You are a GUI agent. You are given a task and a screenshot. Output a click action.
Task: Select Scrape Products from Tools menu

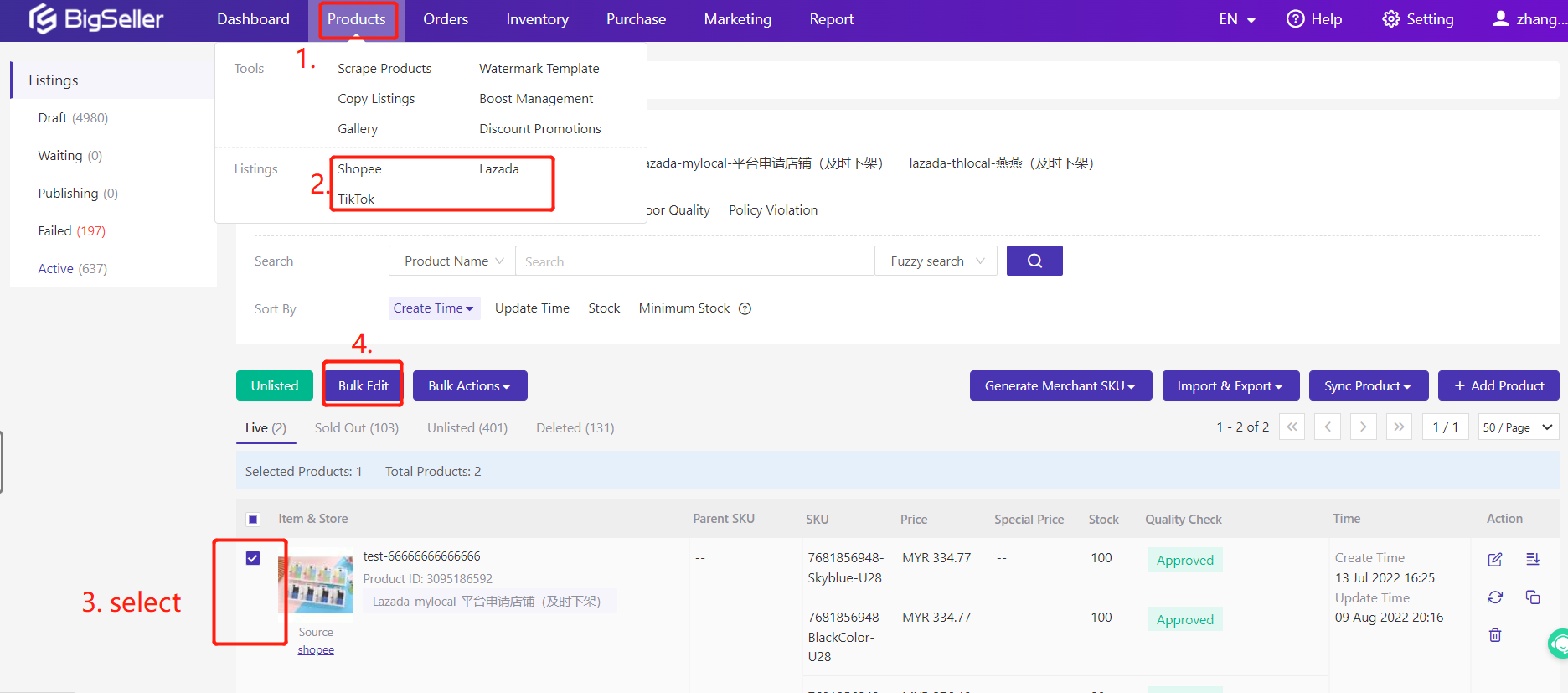[x=384, y=69]
